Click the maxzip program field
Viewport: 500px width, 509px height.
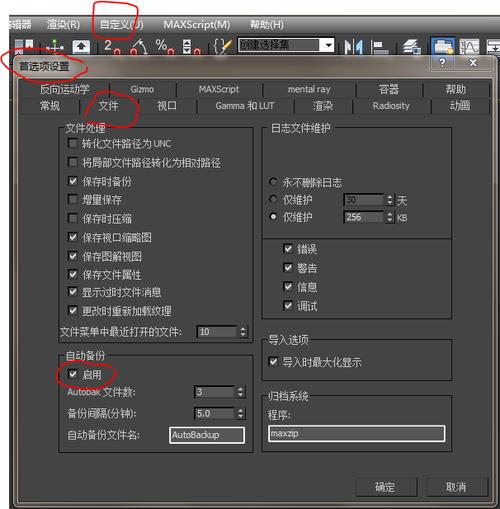coord(356,434)
